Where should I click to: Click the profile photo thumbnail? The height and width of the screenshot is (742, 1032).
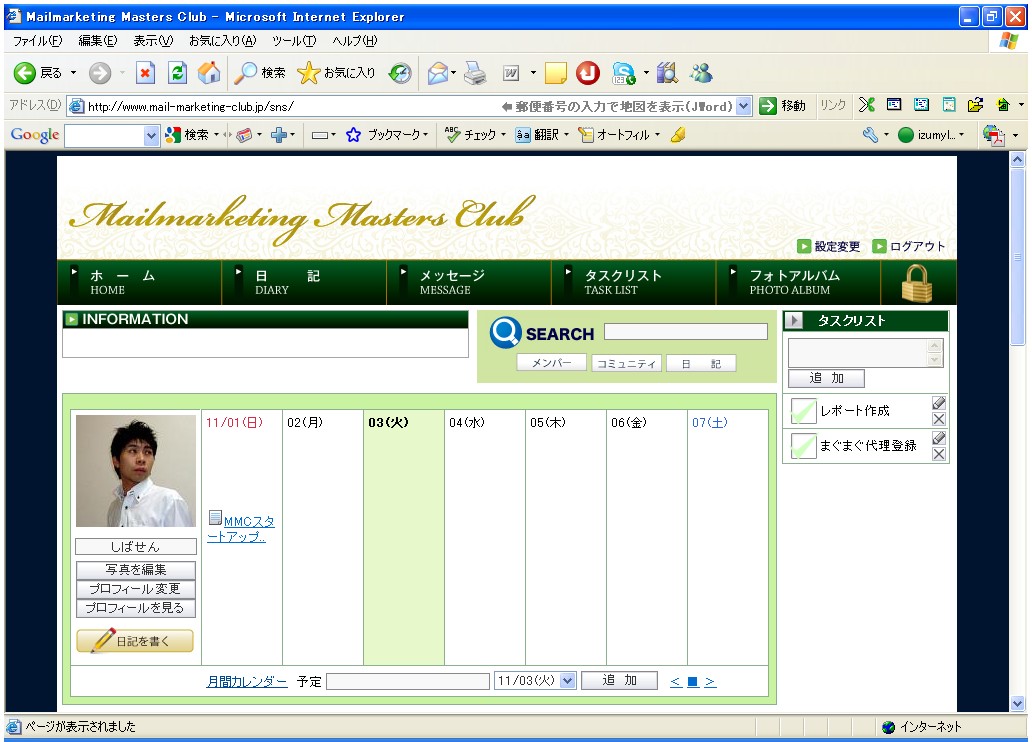coord(136,471)
